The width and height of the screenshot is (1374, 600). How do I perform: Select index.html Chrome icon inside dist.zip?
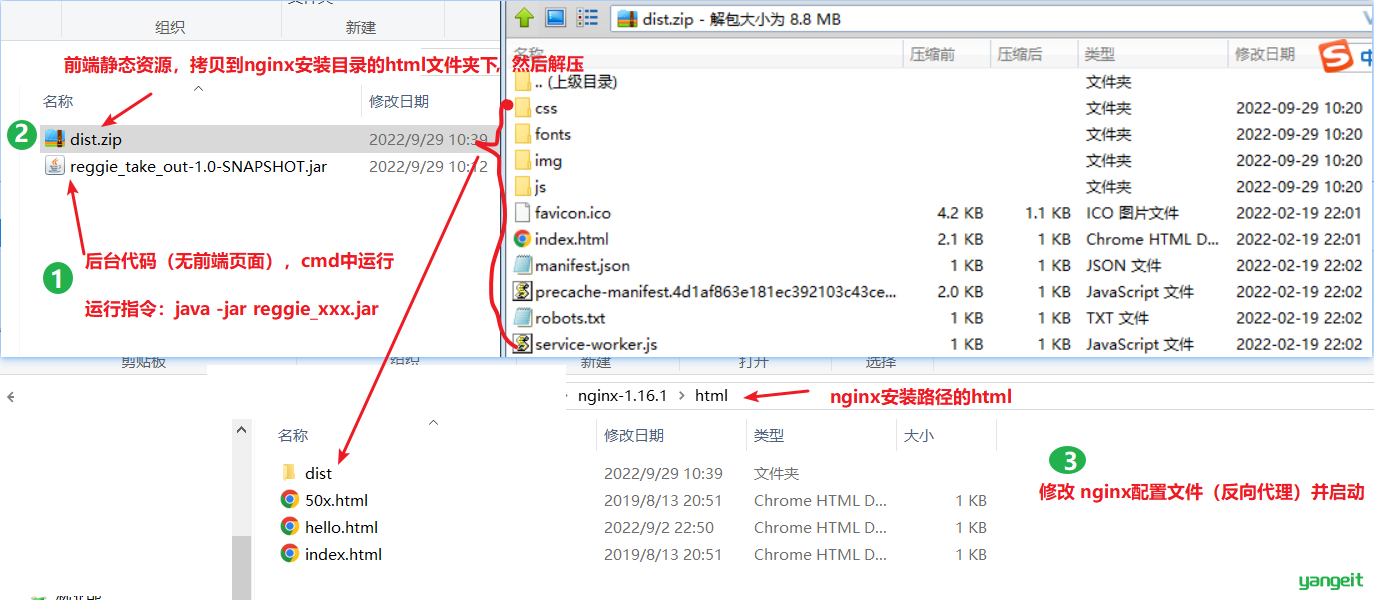[x=522, y=239]
